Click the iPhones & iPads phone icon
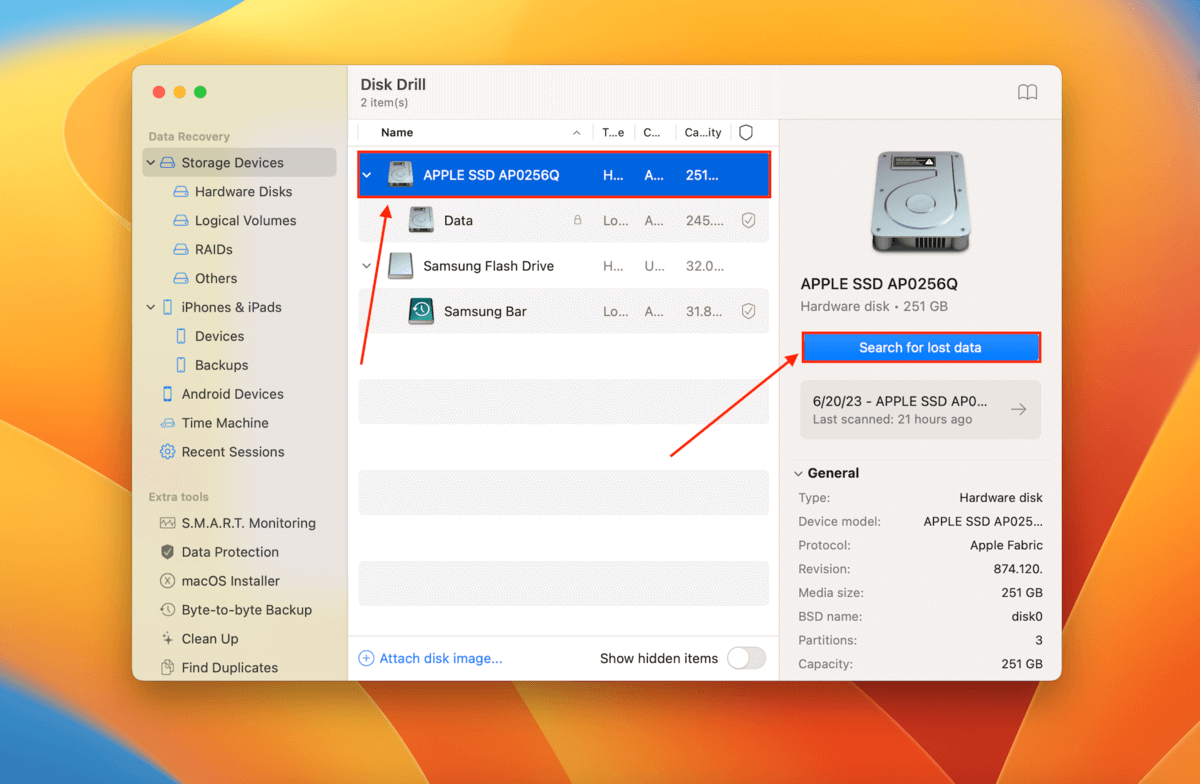Image resolution: width=1200 pixels, height=784 pixels. [167, 308]
